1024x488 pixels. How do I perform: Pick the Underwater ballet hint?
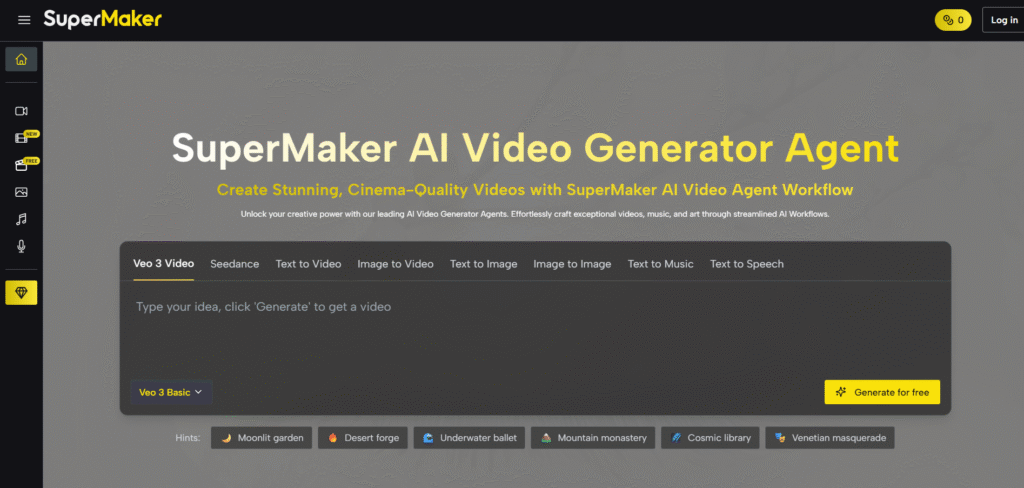(469, 438)
